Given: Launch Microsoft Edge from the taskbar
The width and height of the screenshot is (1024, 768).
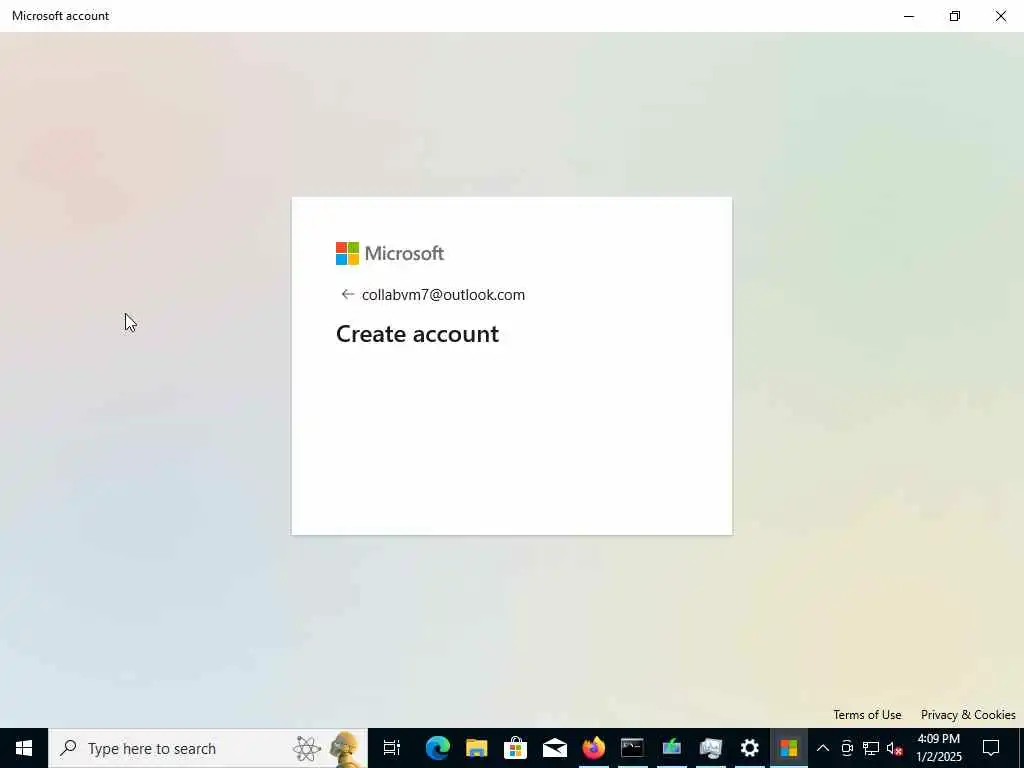Looking at the screenshot, I should [438, 748].
